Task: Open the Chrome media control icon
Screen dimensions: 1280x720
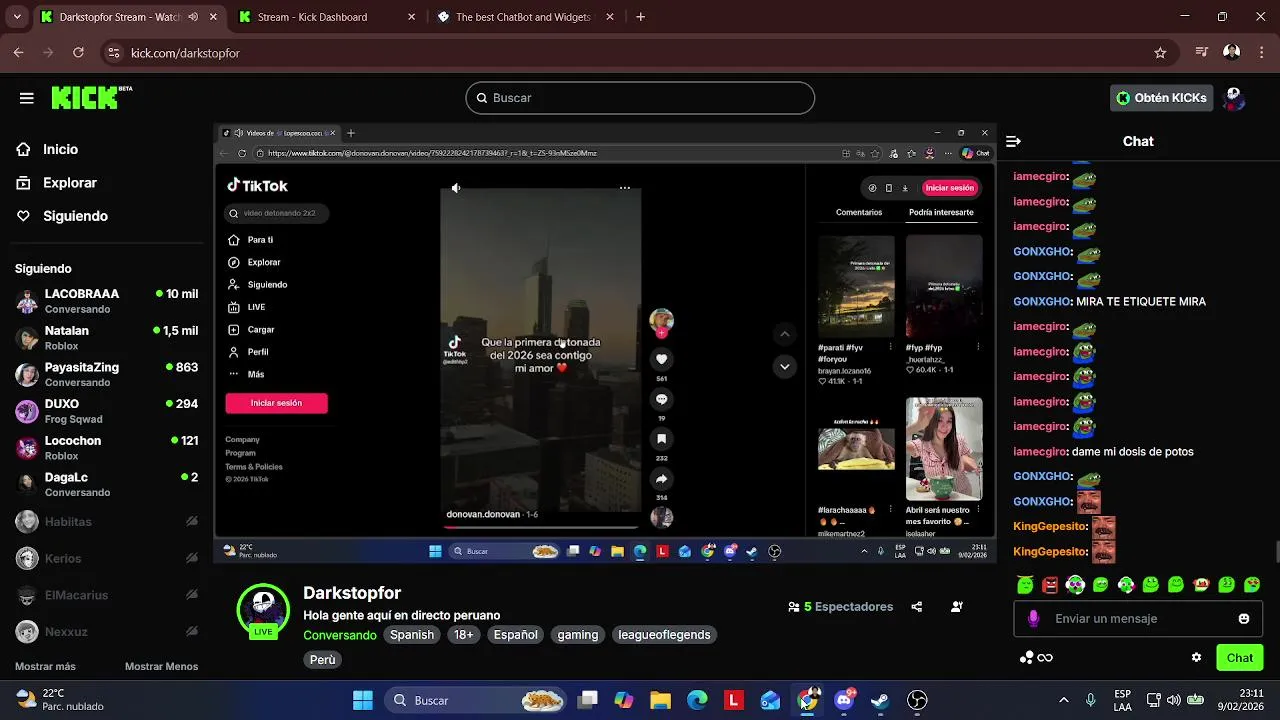Action: tap(1202, 53)
